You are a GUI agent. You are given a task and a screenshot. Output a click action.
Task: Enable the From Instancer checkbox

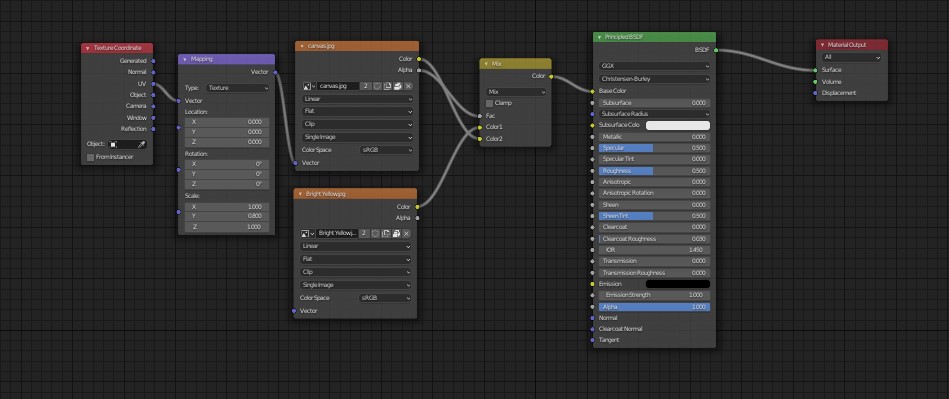click(x=91, y=157)
